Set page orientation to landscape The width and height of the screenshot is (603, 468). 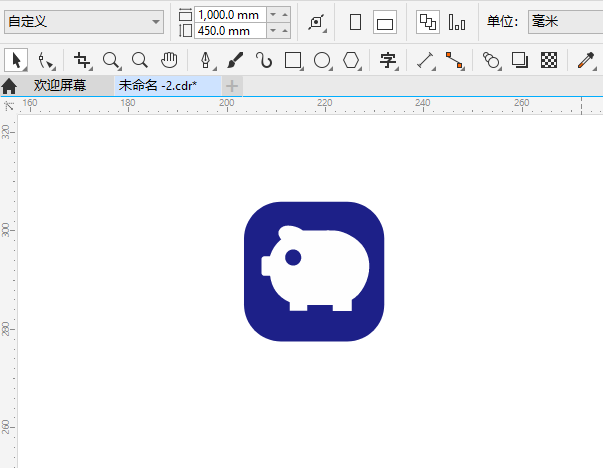coord(385,22)
